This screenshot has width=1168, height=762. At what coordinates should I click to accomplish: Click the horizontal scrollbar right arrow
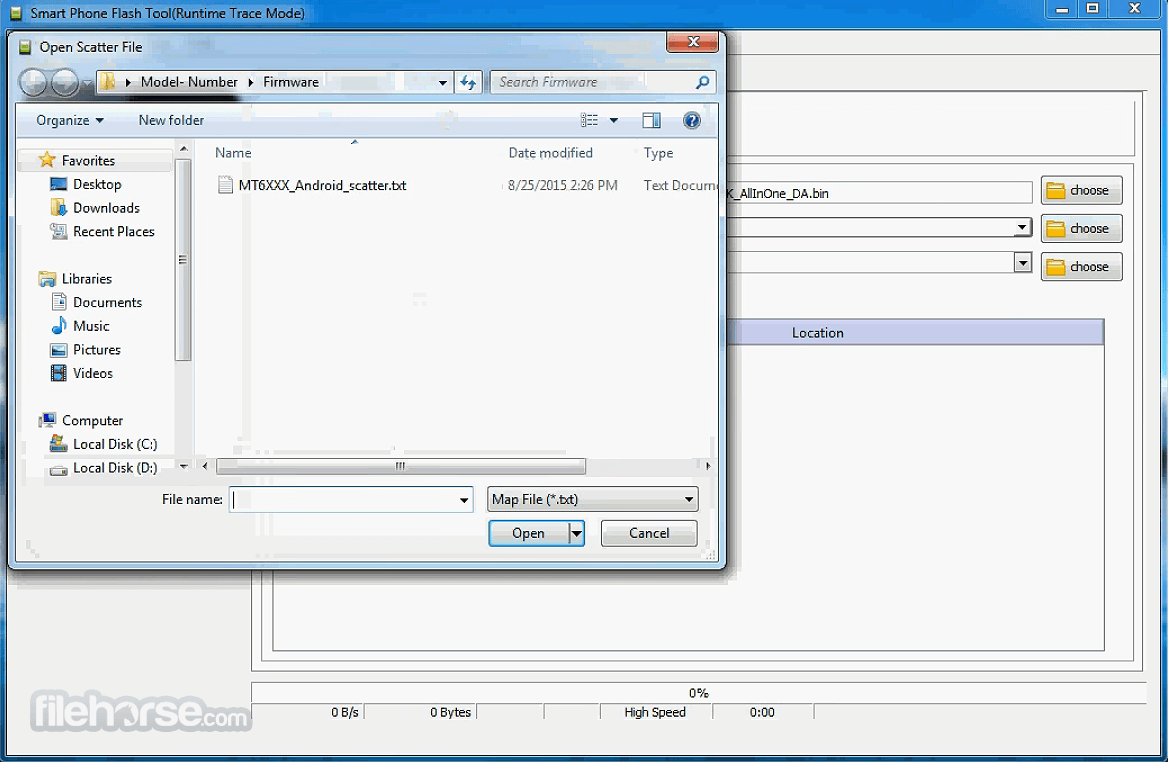[708, 466]
